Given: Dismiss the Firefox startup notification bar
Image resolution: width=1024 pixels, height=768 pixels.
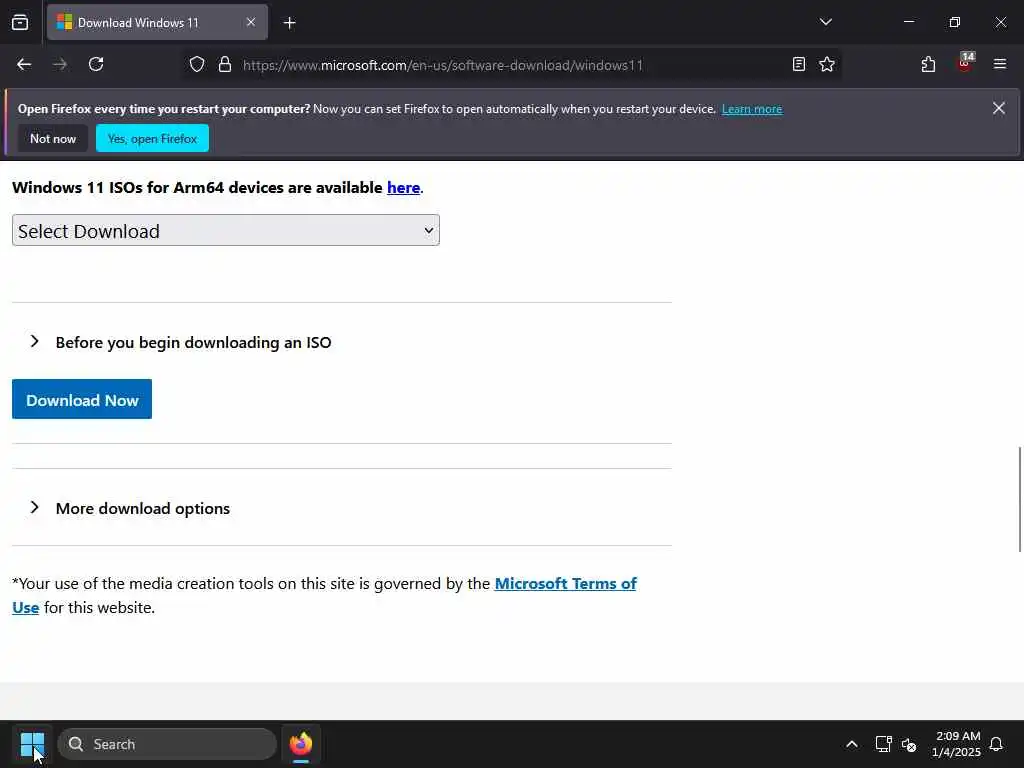Looking at the screenshot, I should tap(999, 108).
